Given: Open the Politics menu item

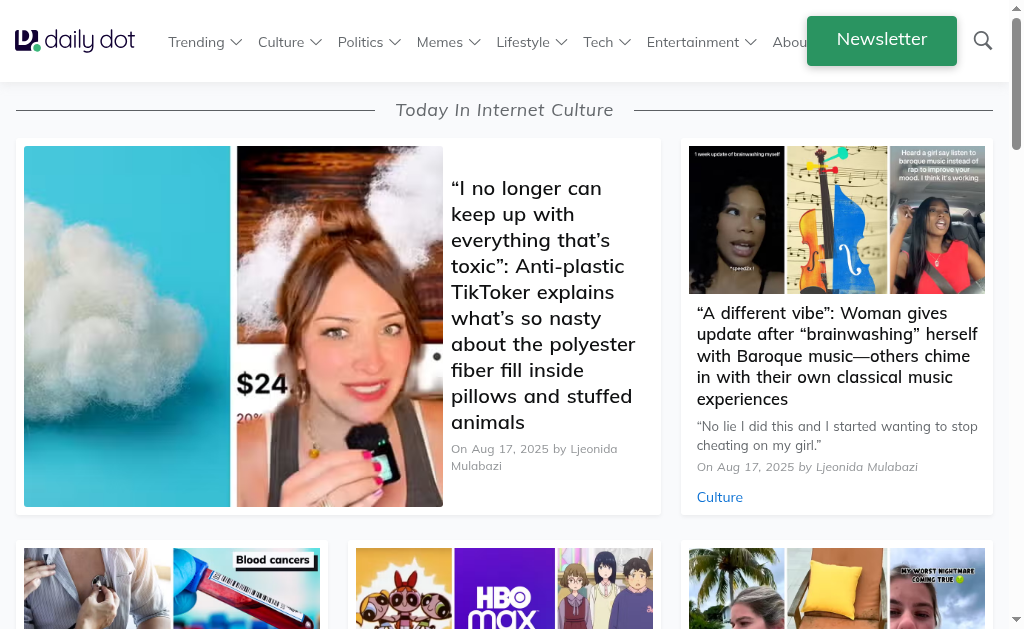Looking at the screenshot, I should 360,42.
